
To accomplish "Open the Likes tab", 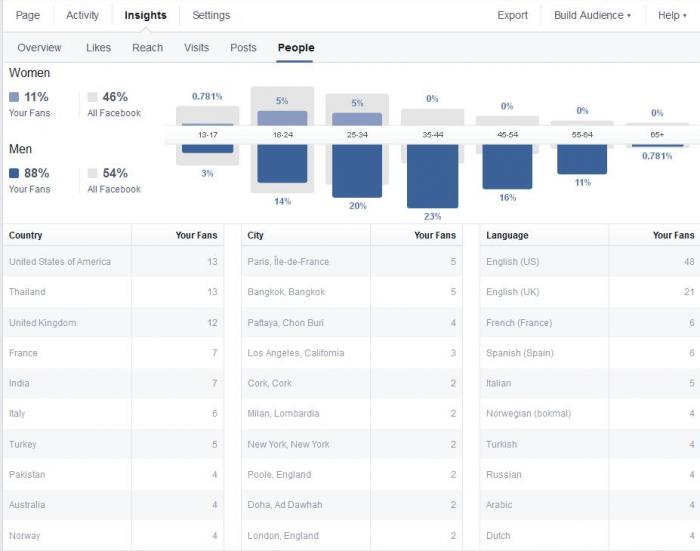I will click(98, 48).
